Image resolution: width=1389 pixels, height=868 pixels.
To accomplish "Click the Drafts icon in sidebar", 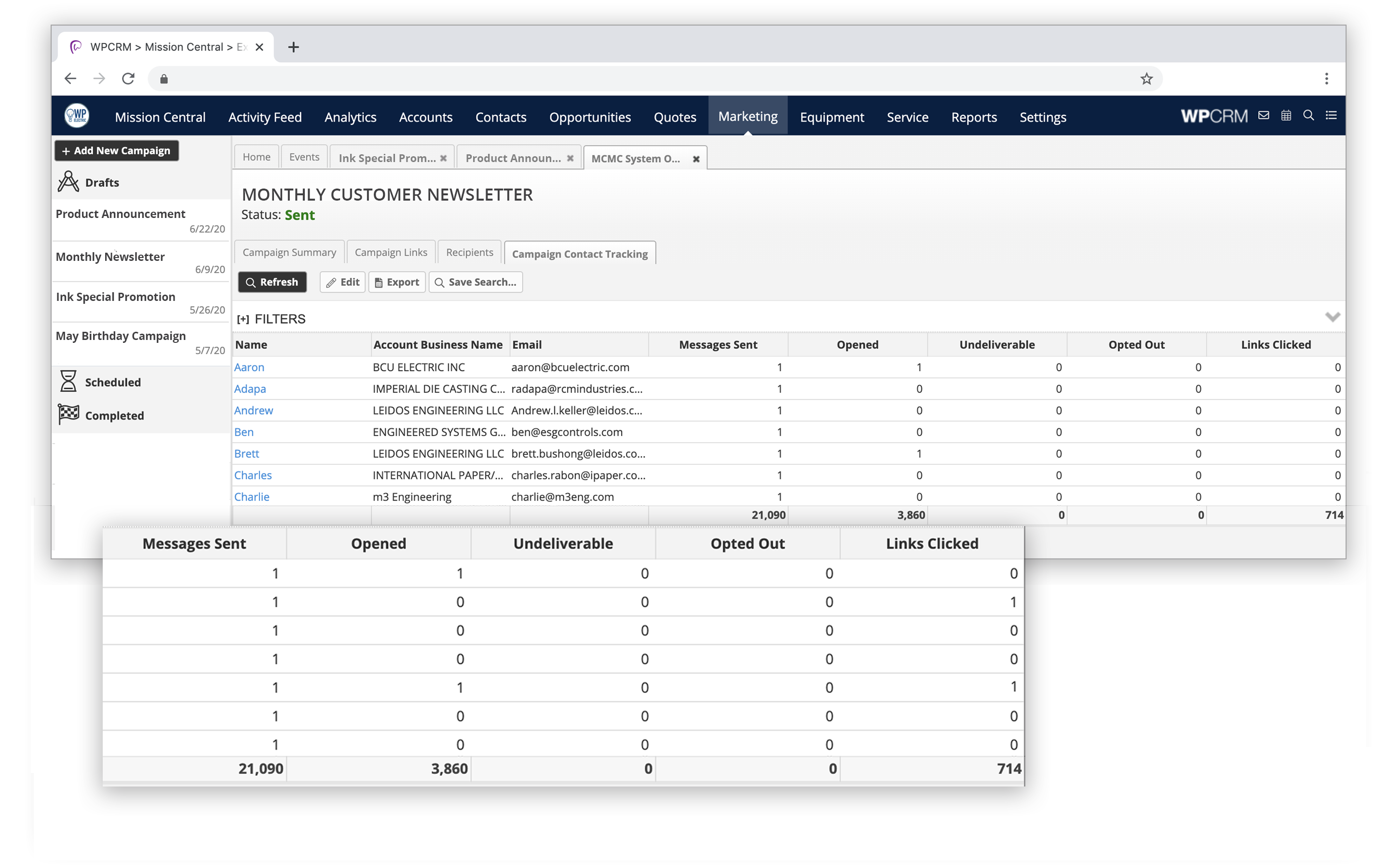I will pos(67,181).
